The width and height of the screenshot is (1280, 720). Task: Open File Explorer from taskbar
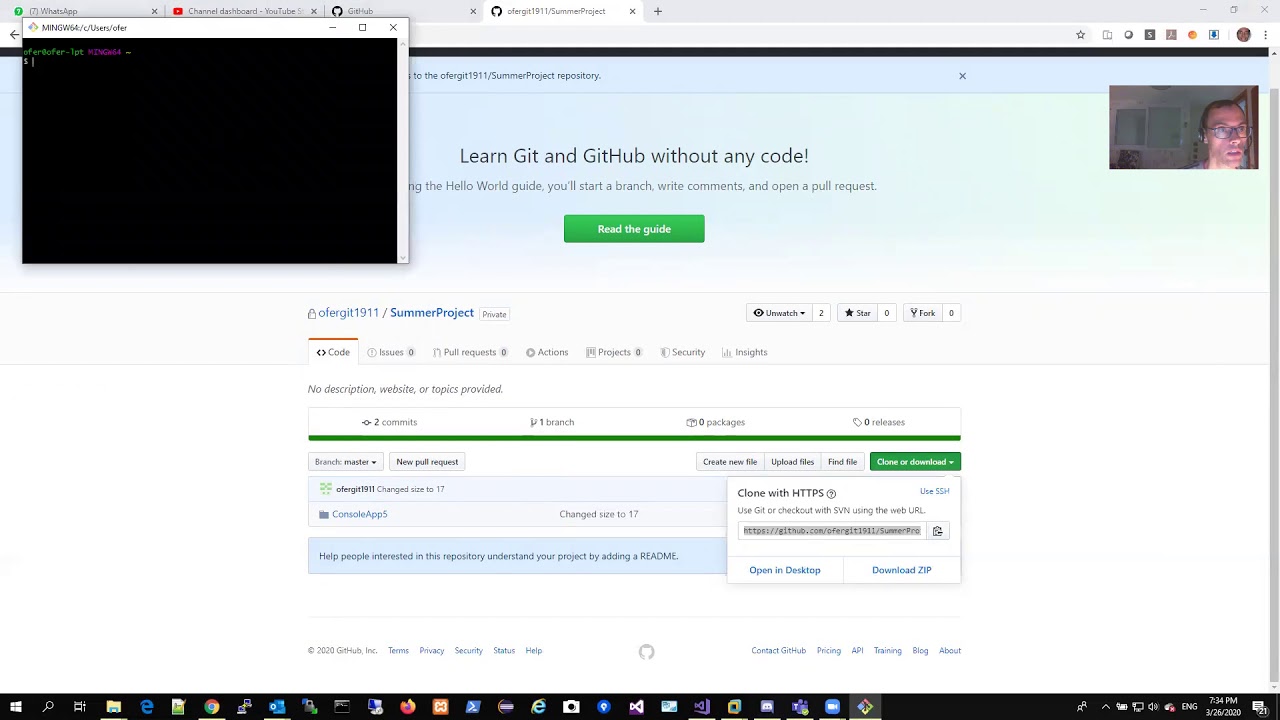(x=113, y=707)
